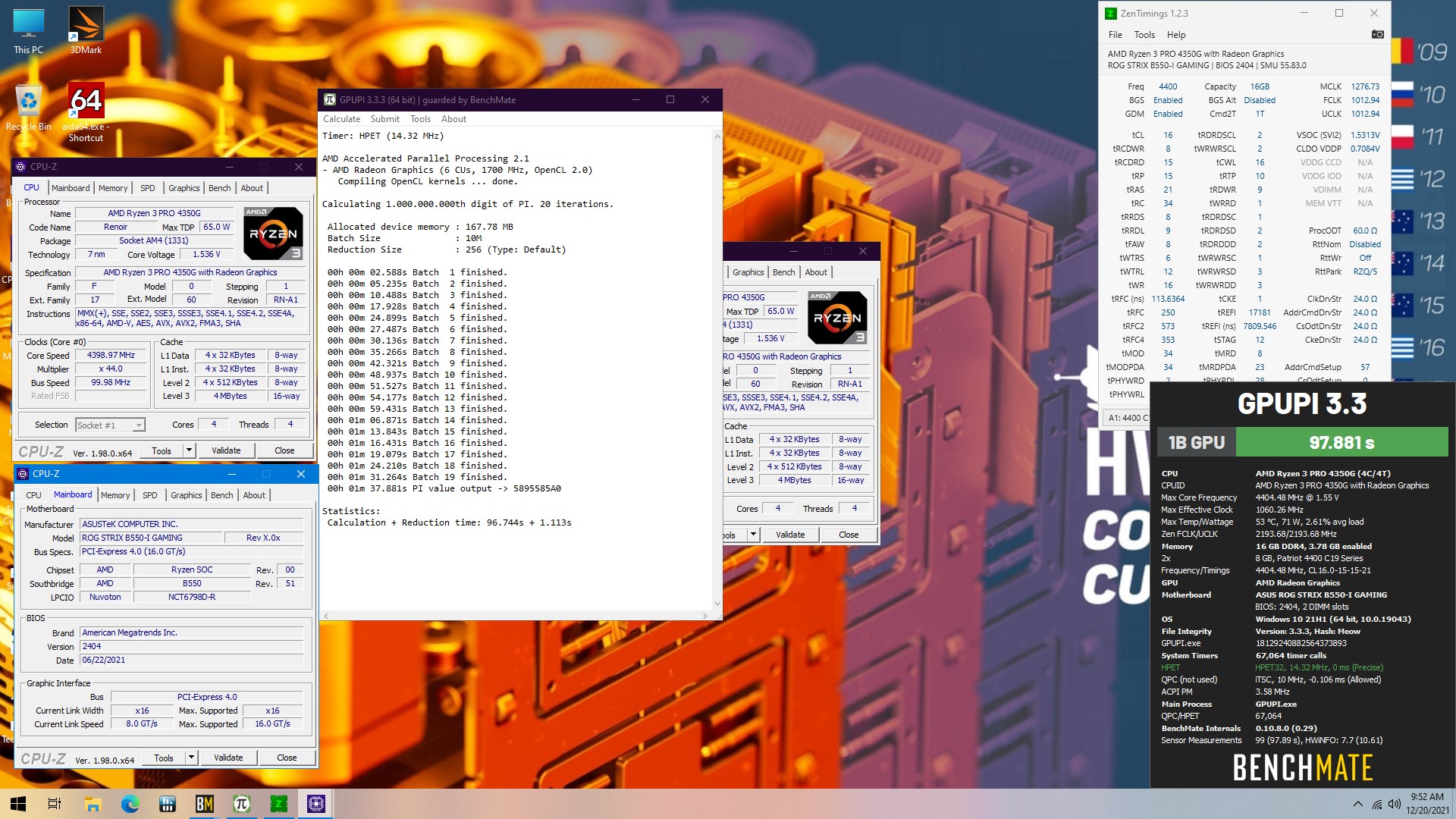Click the GPUPI vertical scrollbar up arrow
This screenshot has height=819, width=1456.
pyautogui.click(x=717, y=136)
